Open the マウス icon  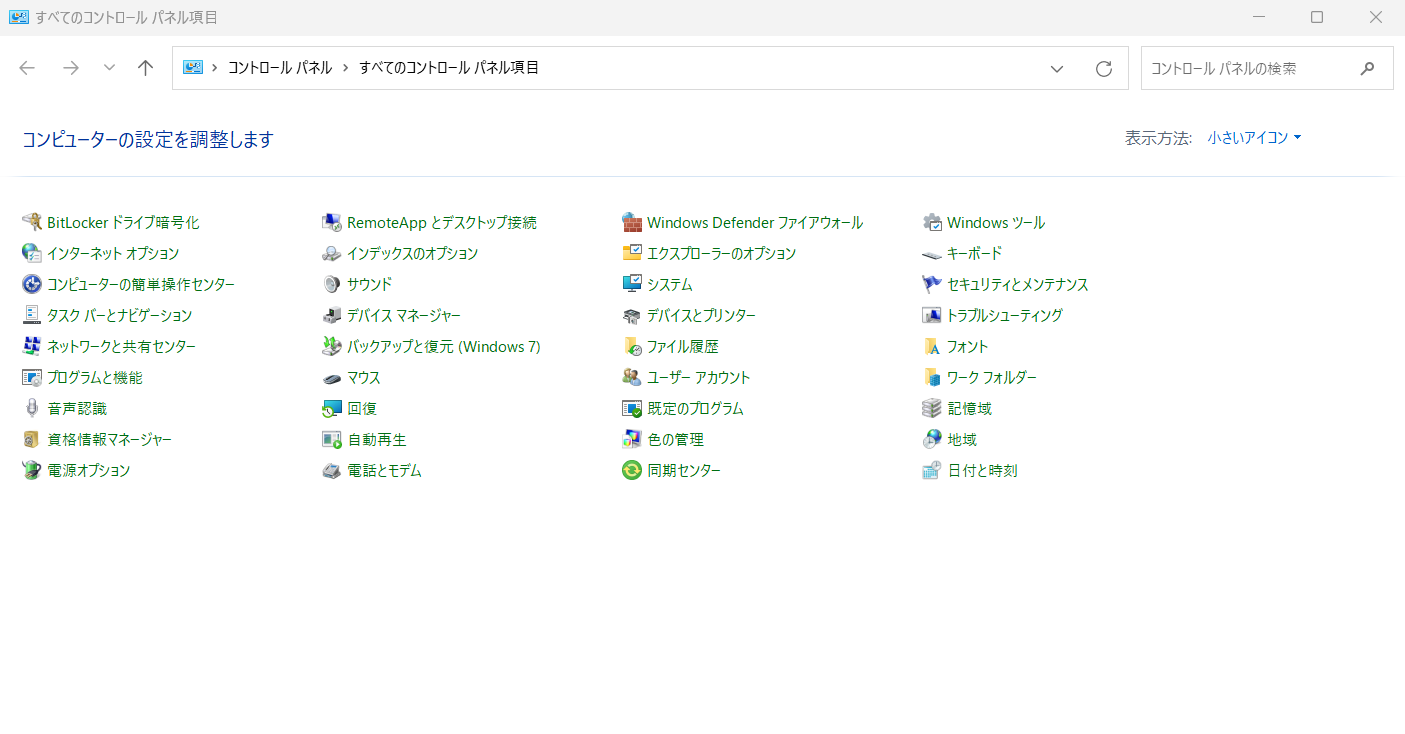point(331,377)
